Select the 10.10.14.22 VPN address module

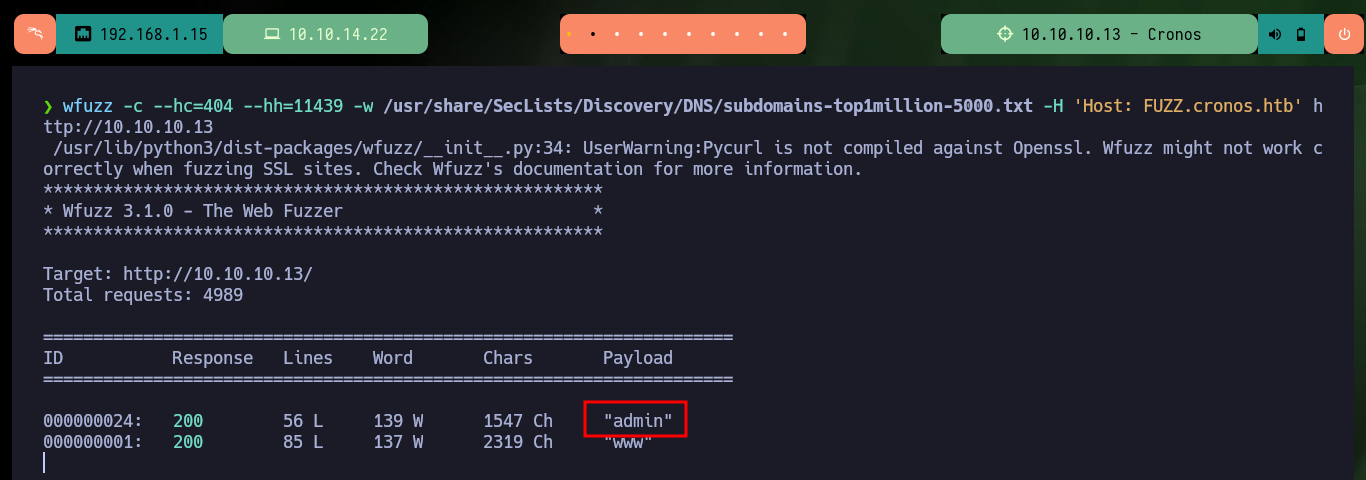coord(325,34)
